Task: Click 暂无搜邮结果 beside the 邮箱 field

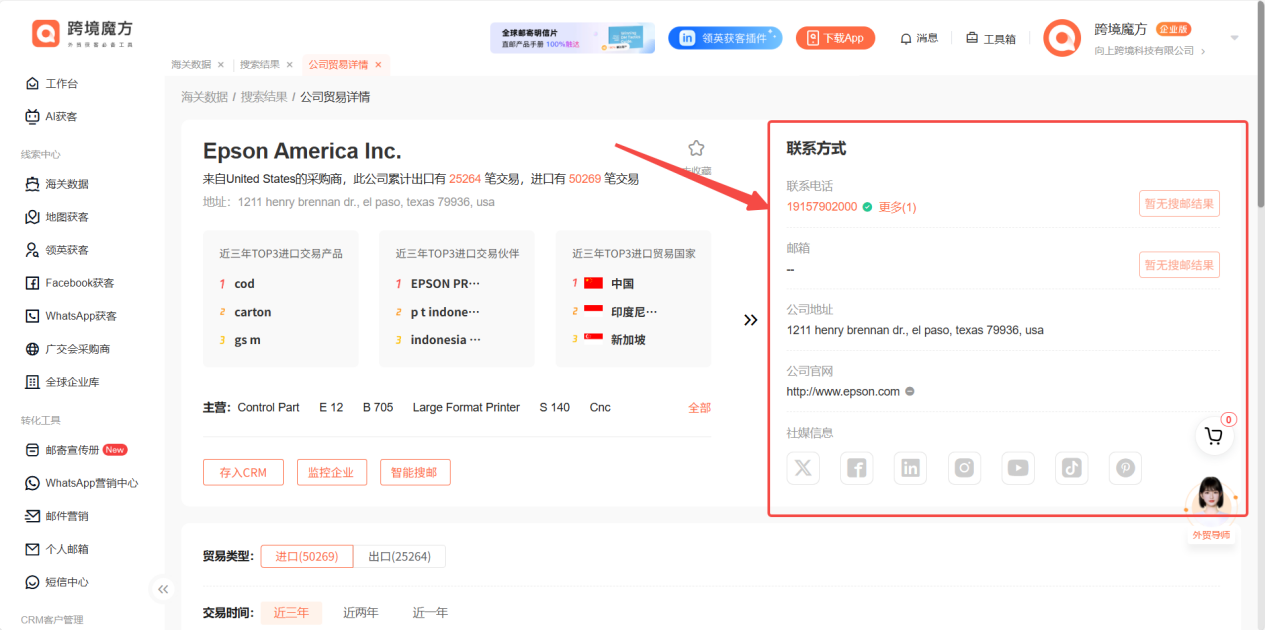Action: point(1179,265)
